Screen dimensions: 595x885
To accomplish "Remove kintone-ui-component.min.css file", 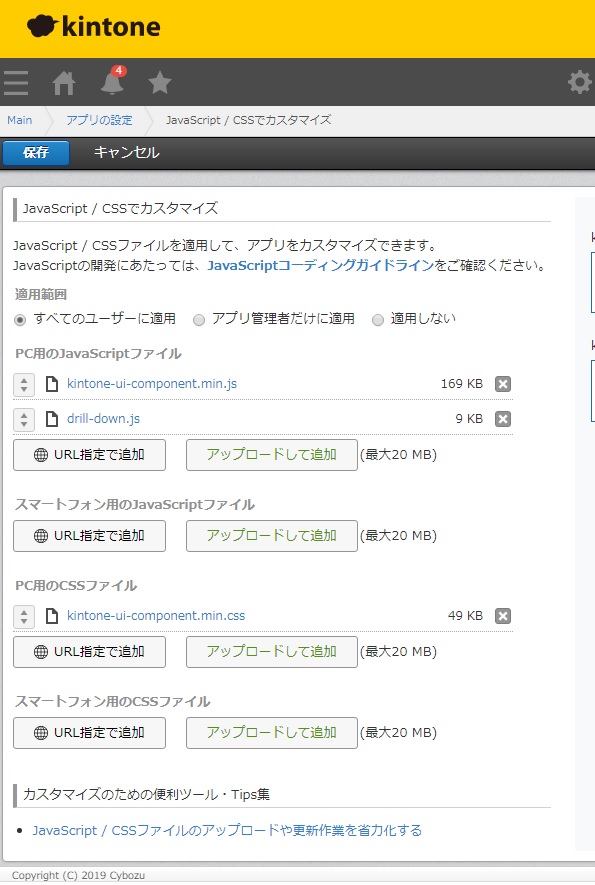I will point(502,616).
